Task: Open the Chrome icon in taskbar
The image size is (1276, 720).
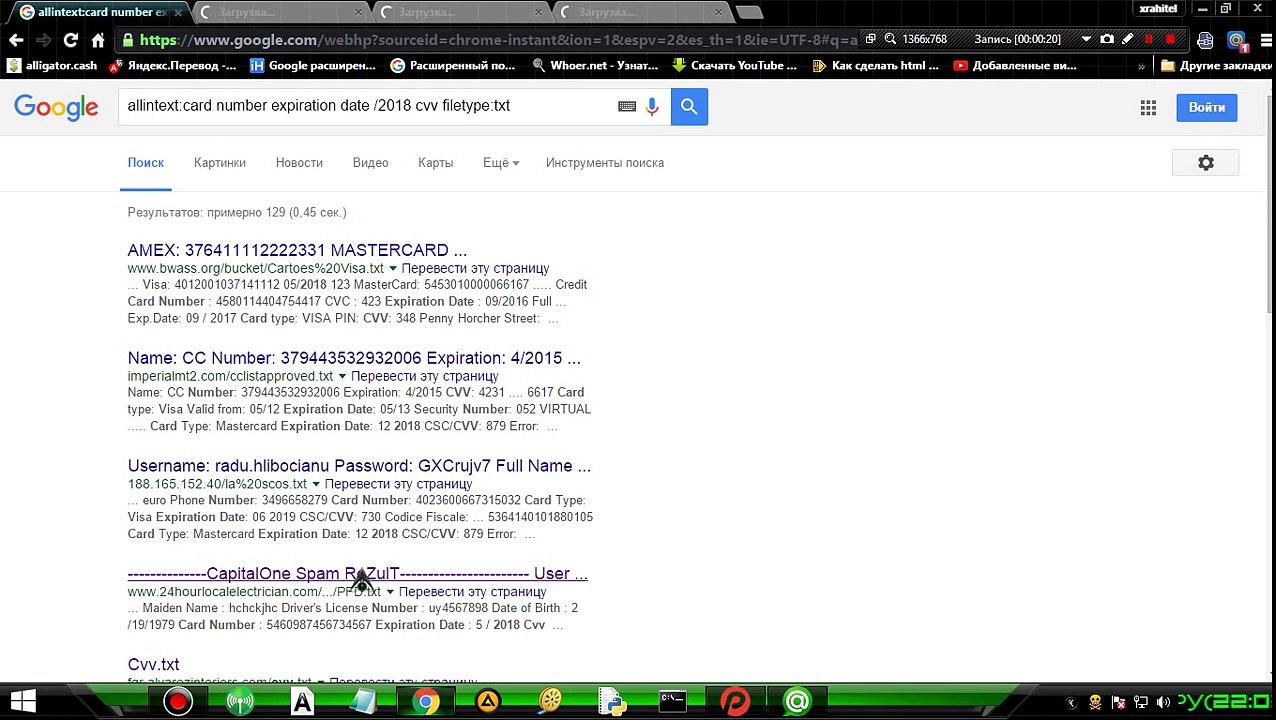Action: [426, 702]
